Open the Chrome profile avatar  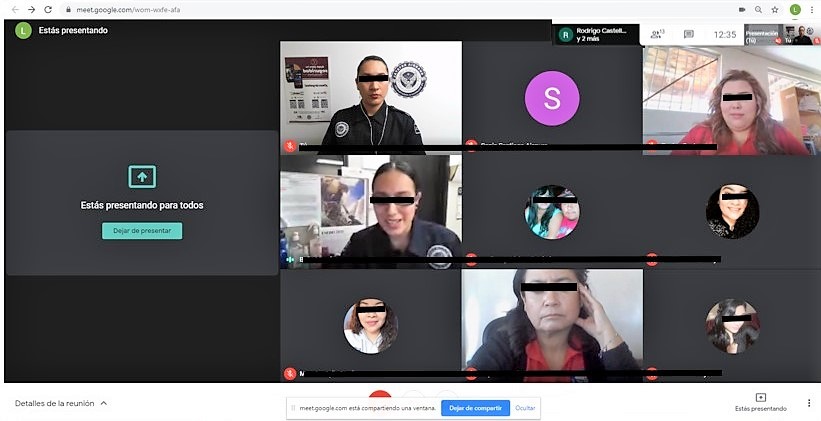click(x=795, y=9)
